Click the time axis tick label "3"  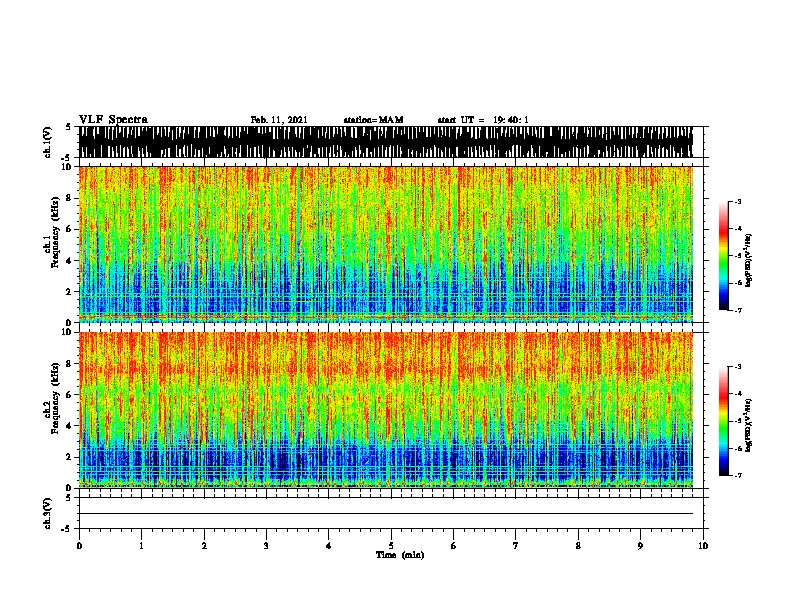[x=266, y=546]
